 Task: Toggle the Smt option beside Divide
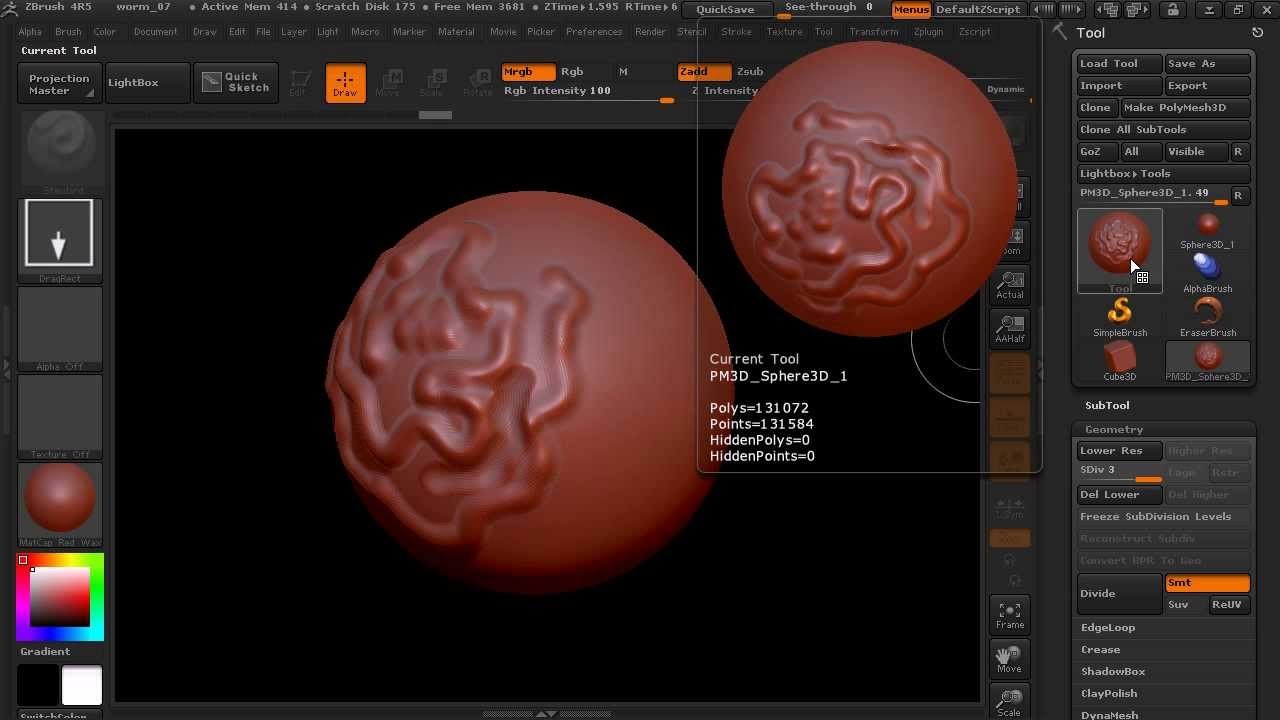pyautogui.click(x=1208, y=583)
